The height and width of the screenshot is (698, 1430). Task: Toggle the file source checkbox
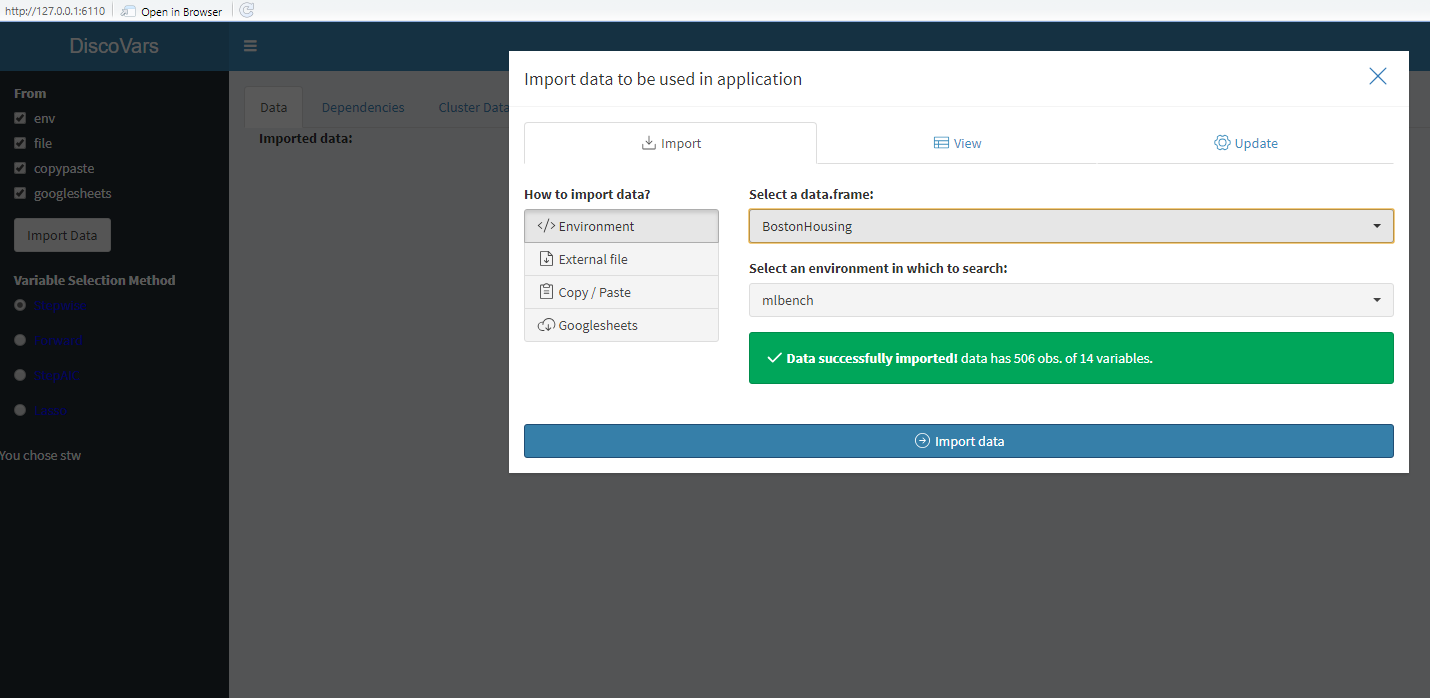click(x=20, y=143)
